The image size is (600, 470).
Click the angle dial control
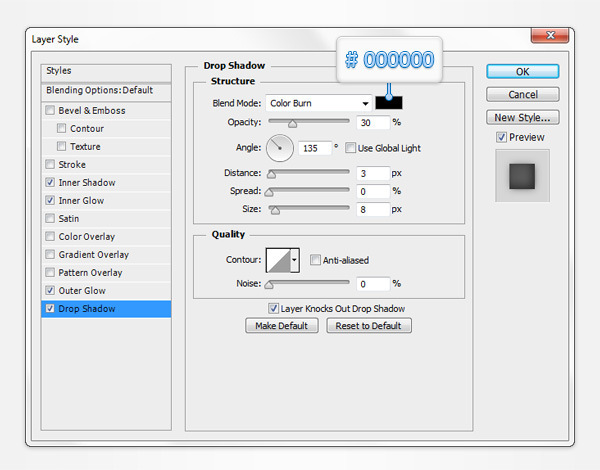(279, 148)
